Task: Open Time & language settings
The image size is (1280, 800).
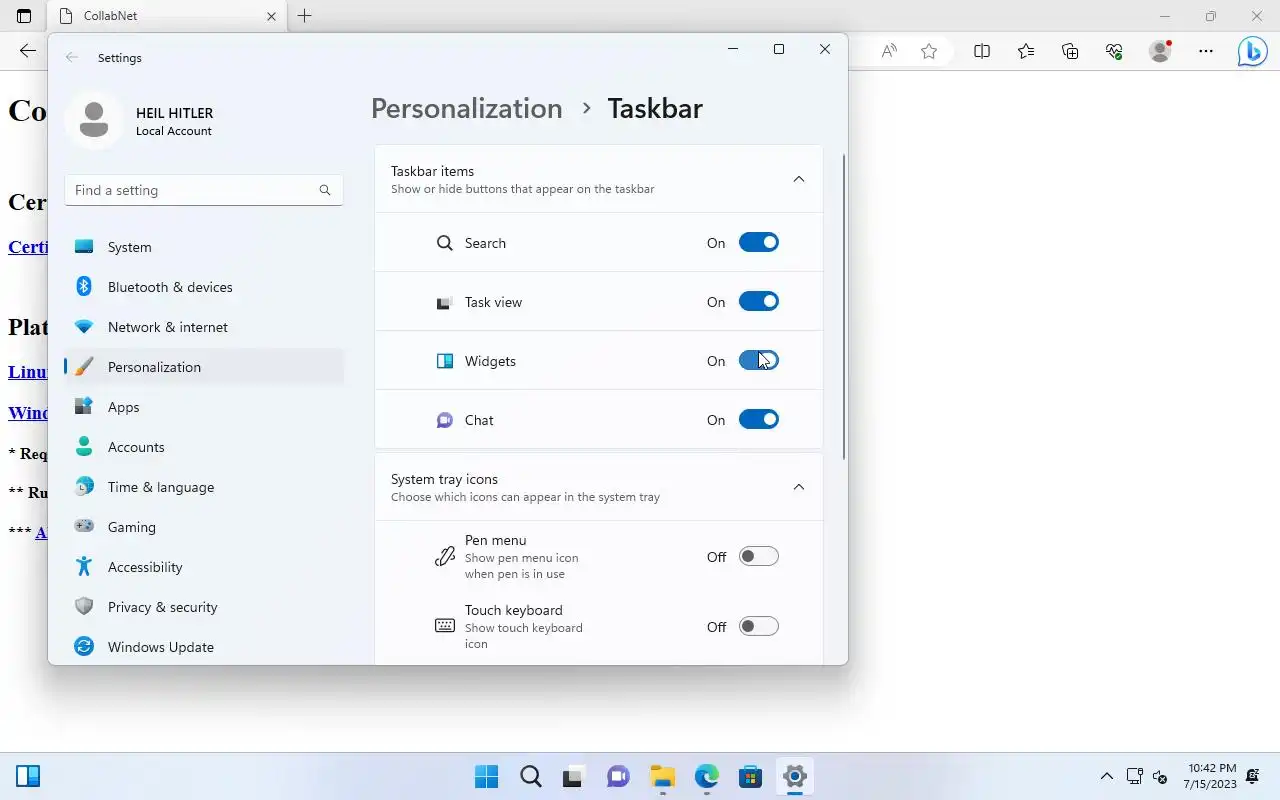Action: (x=204, y=487)
